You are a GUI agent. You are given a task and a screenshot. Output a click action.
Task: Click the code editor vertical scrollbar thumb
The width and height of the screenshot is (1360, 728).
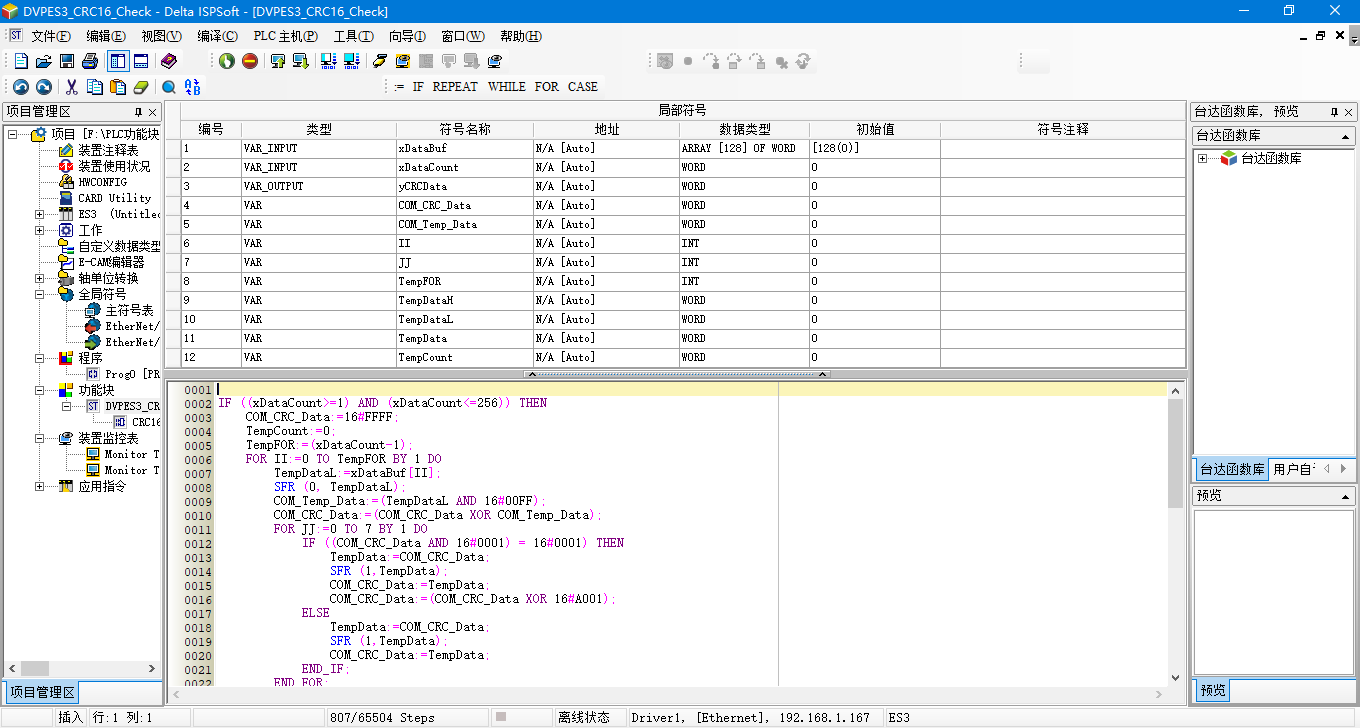pyautogui.click(x=1175, y=455)
